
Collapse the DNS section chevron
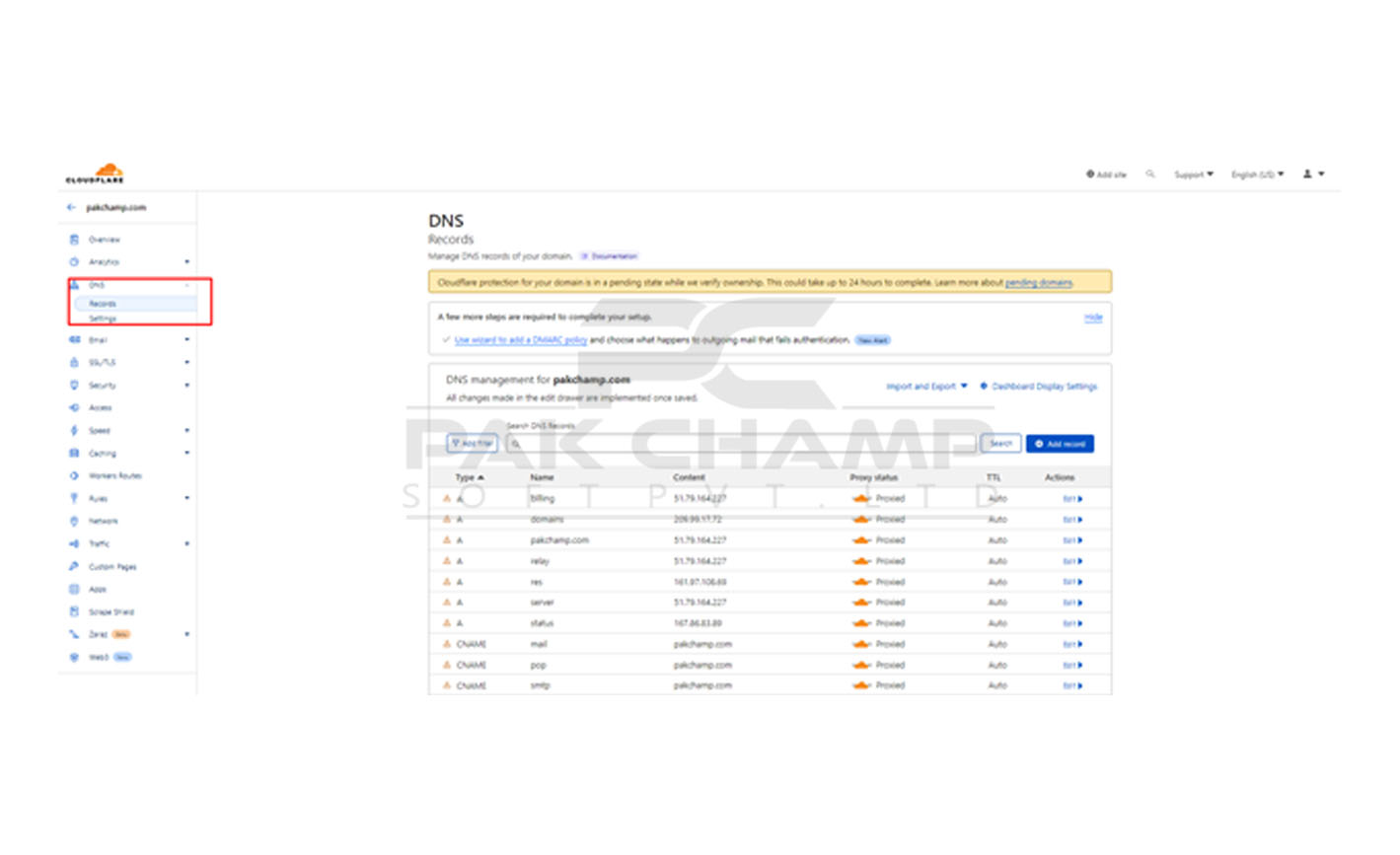click(186, 285)
